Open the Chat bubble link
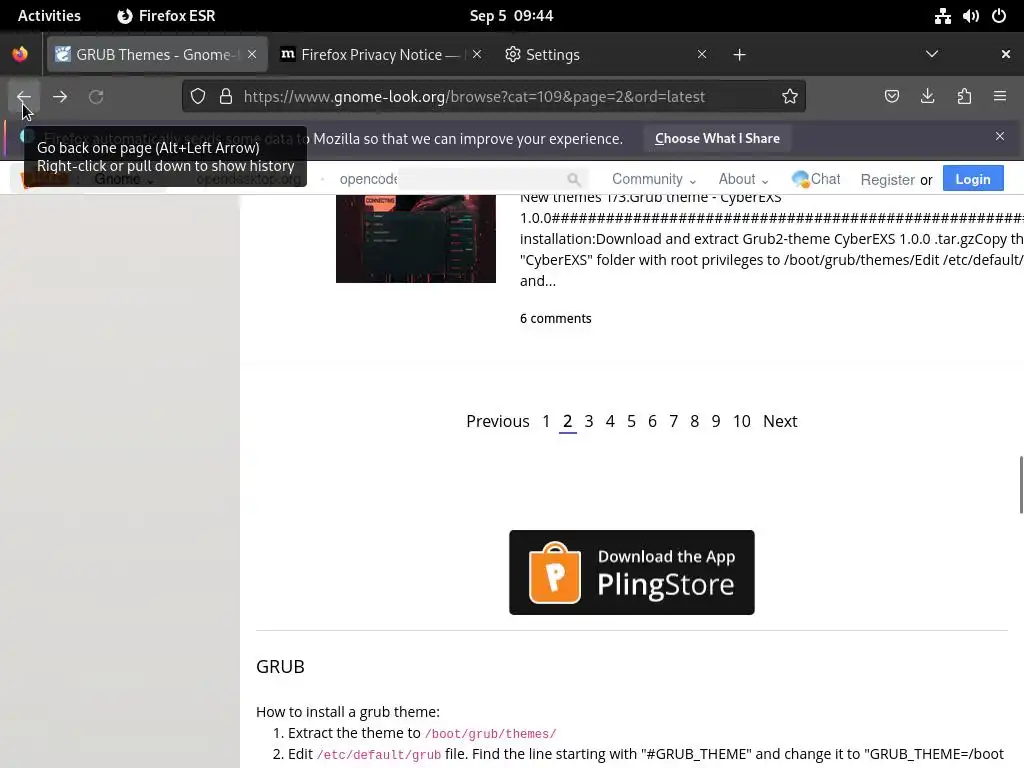This screenshot has width=1024, height=768. click(x=816, y=179)
